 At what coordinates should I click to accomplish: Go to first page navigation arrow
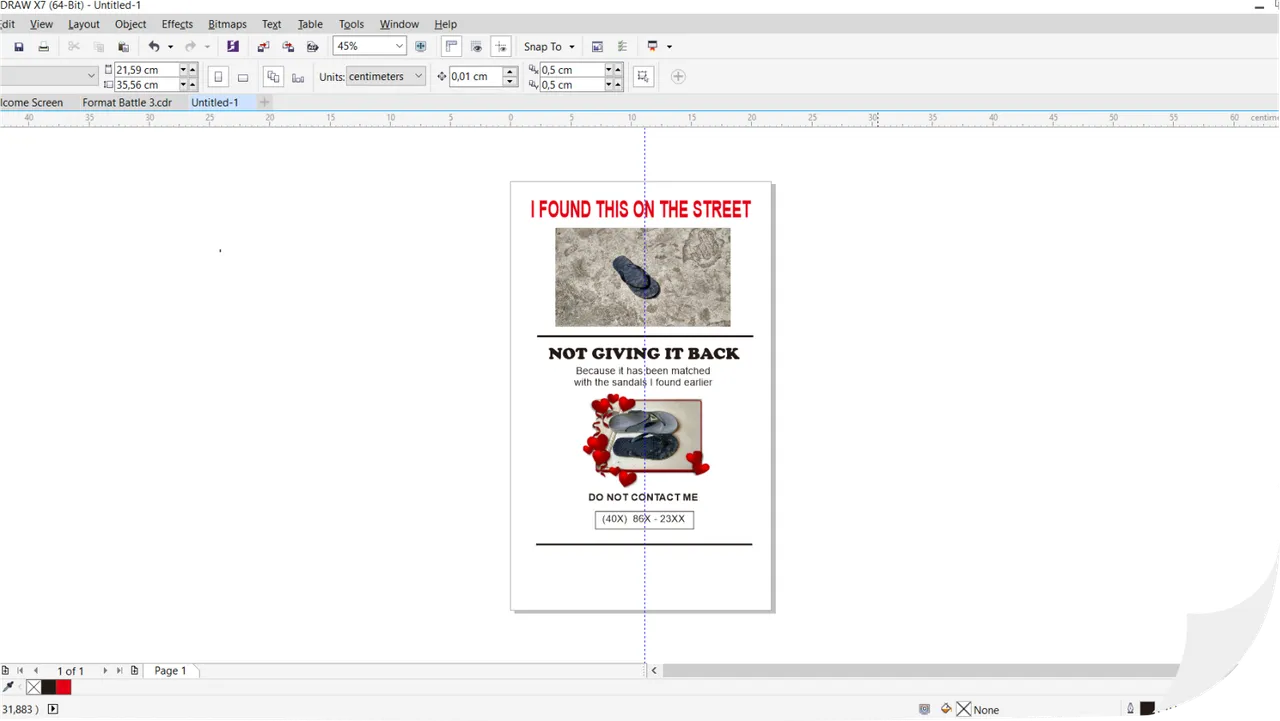[20, 671]
